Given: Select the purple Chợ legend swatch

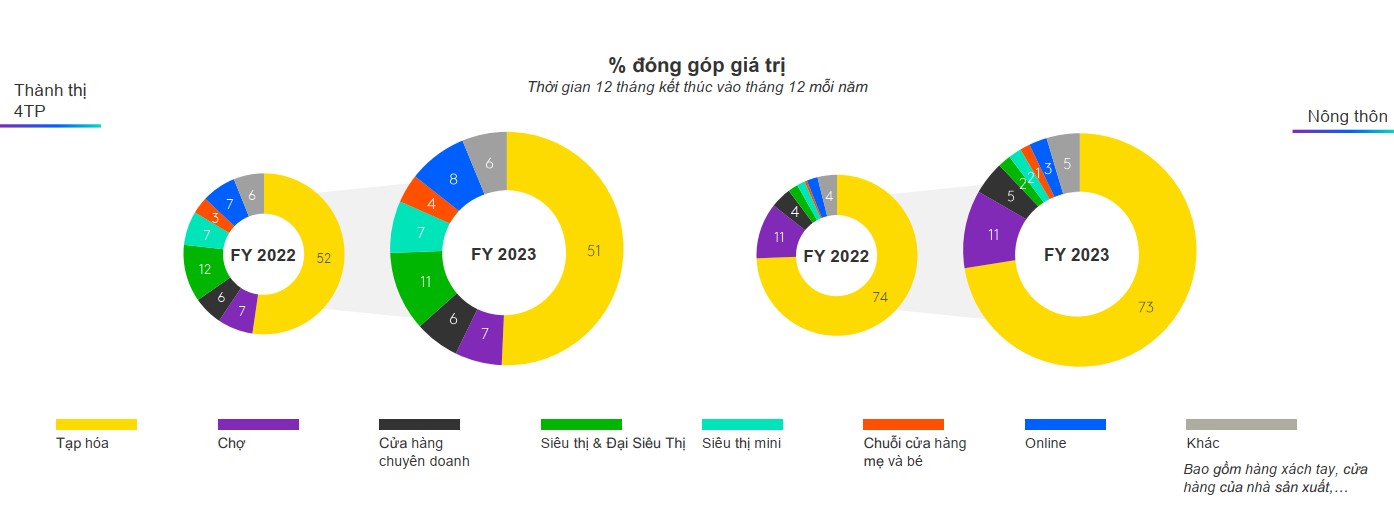Looking at the screenshot, I should point(258,425).
